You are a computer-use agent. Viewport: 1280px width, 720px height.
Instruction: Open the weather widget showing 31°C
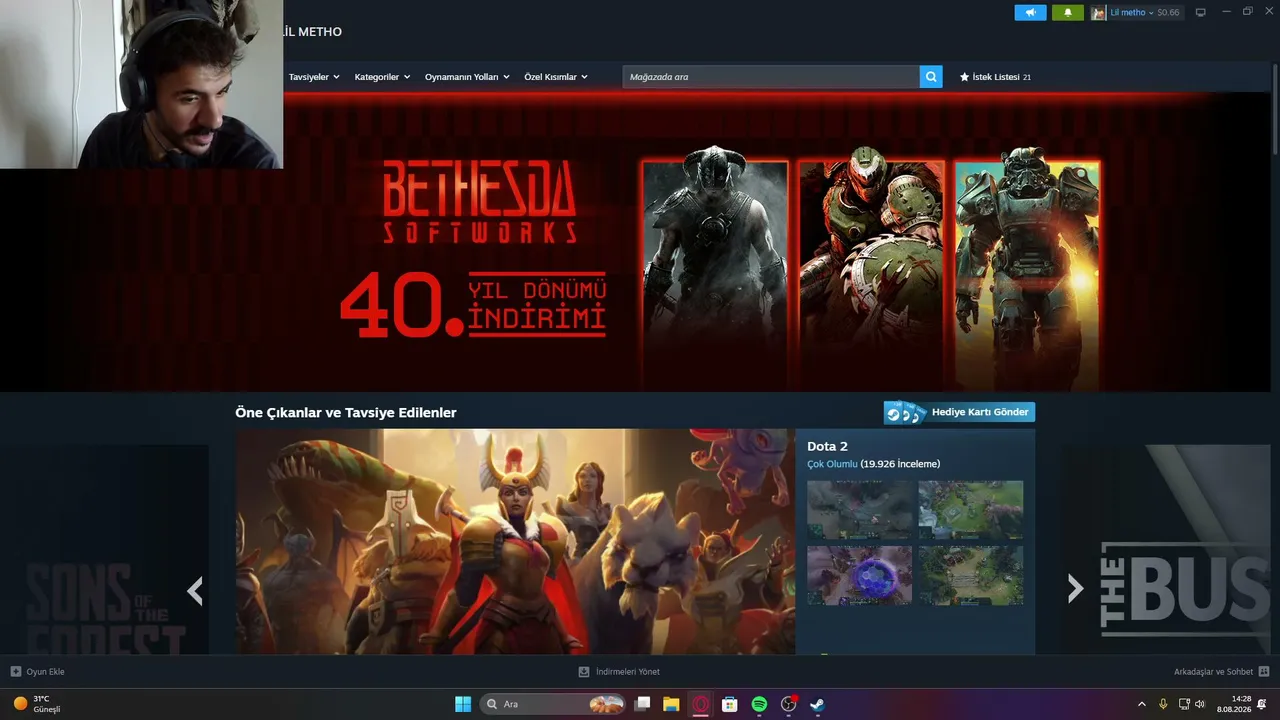tap(36, 704)
